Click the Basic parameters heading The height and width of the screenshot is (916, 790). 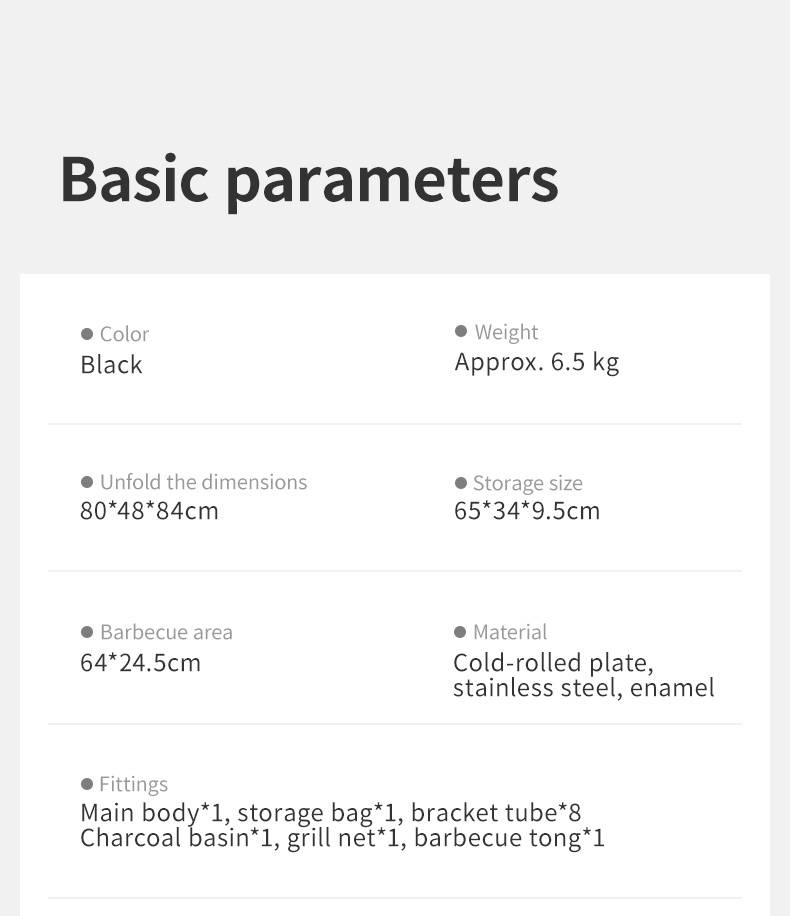[x=309, y=179]
